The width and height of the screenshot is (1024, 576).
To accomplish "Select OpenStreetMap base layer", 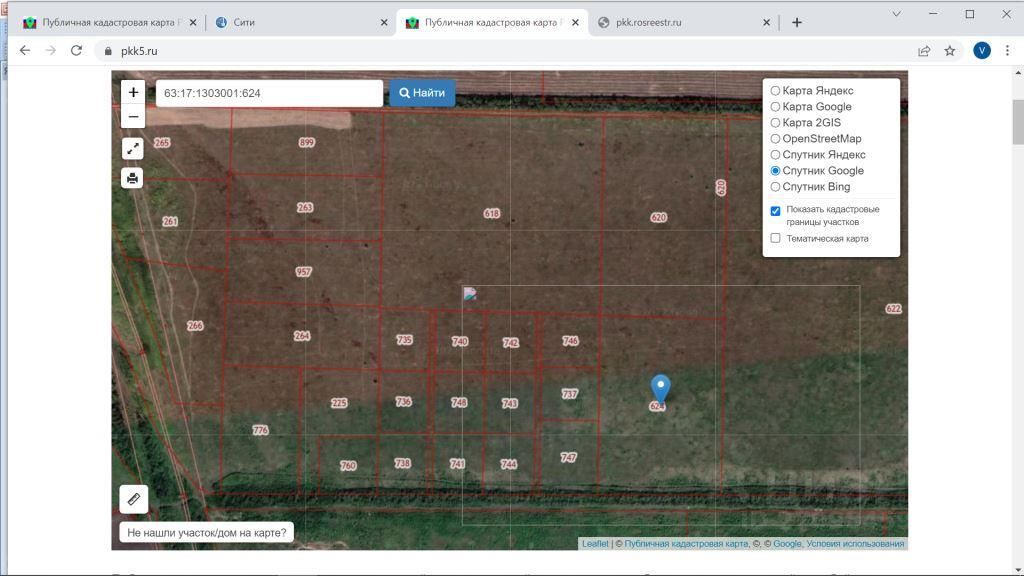I will 775,138.
